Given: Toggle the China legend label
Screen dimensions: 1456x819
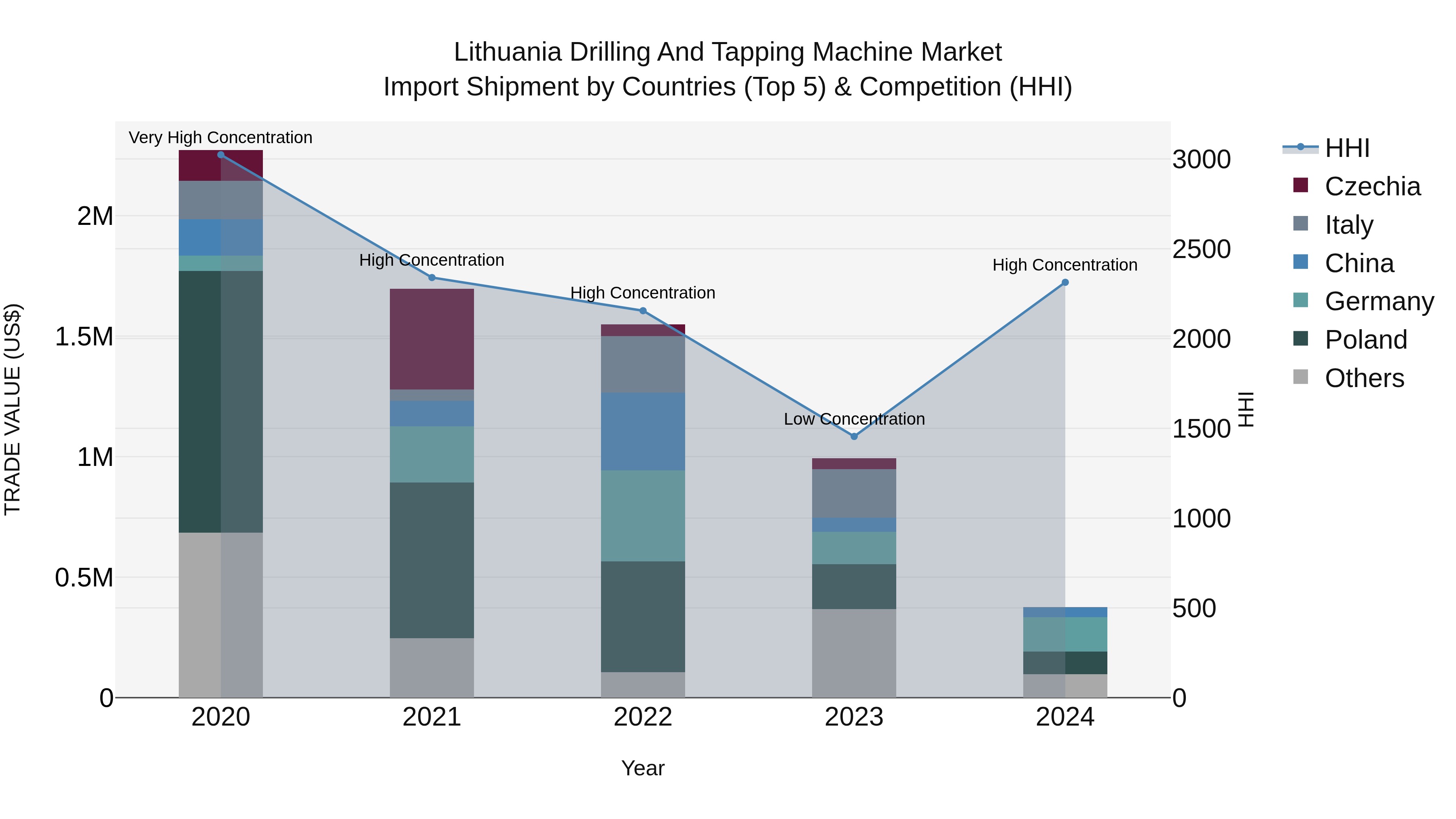Looking at the screenshot, I should 1359,263.
